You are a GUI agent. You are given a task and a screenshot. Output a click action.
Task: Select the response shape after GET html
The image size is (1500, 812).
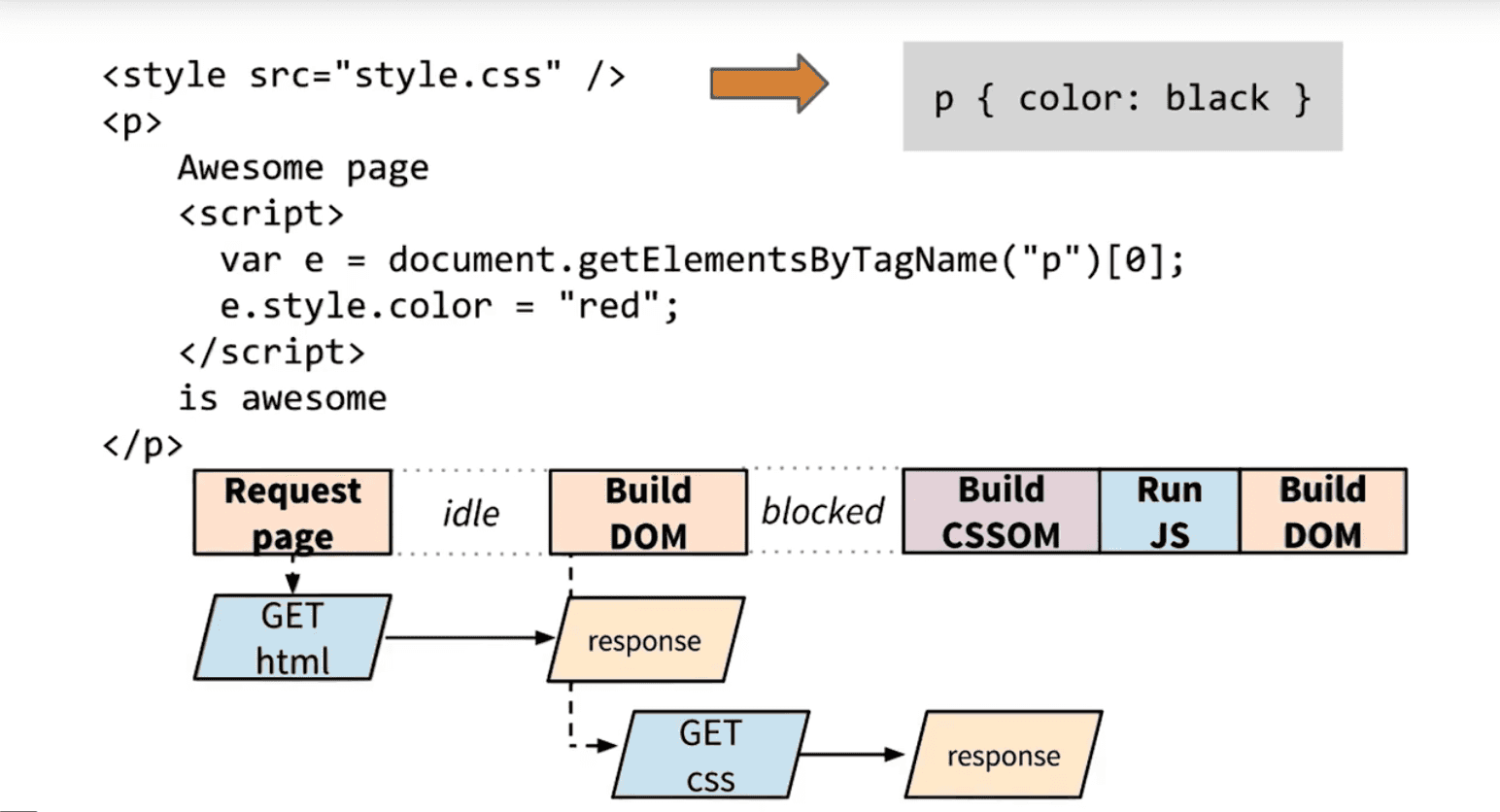[645, 640]
